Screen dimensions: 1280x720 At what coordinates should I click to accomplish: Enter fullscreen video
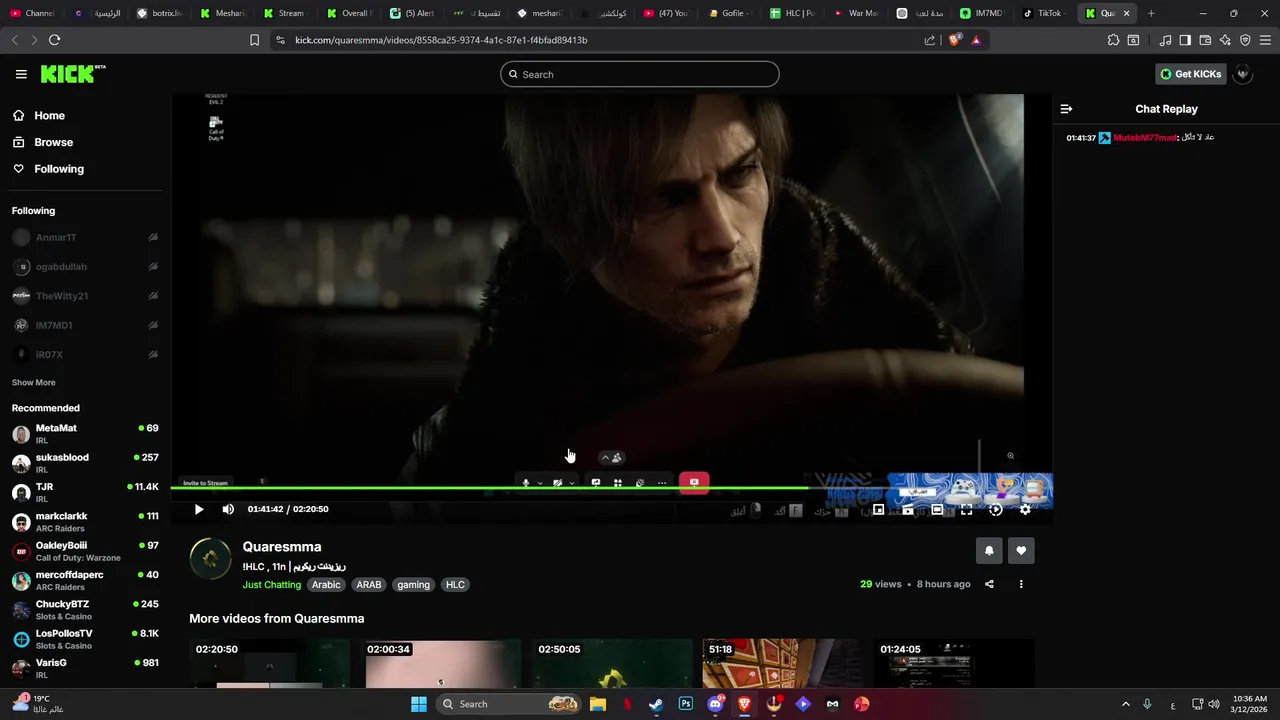(966, 510)
